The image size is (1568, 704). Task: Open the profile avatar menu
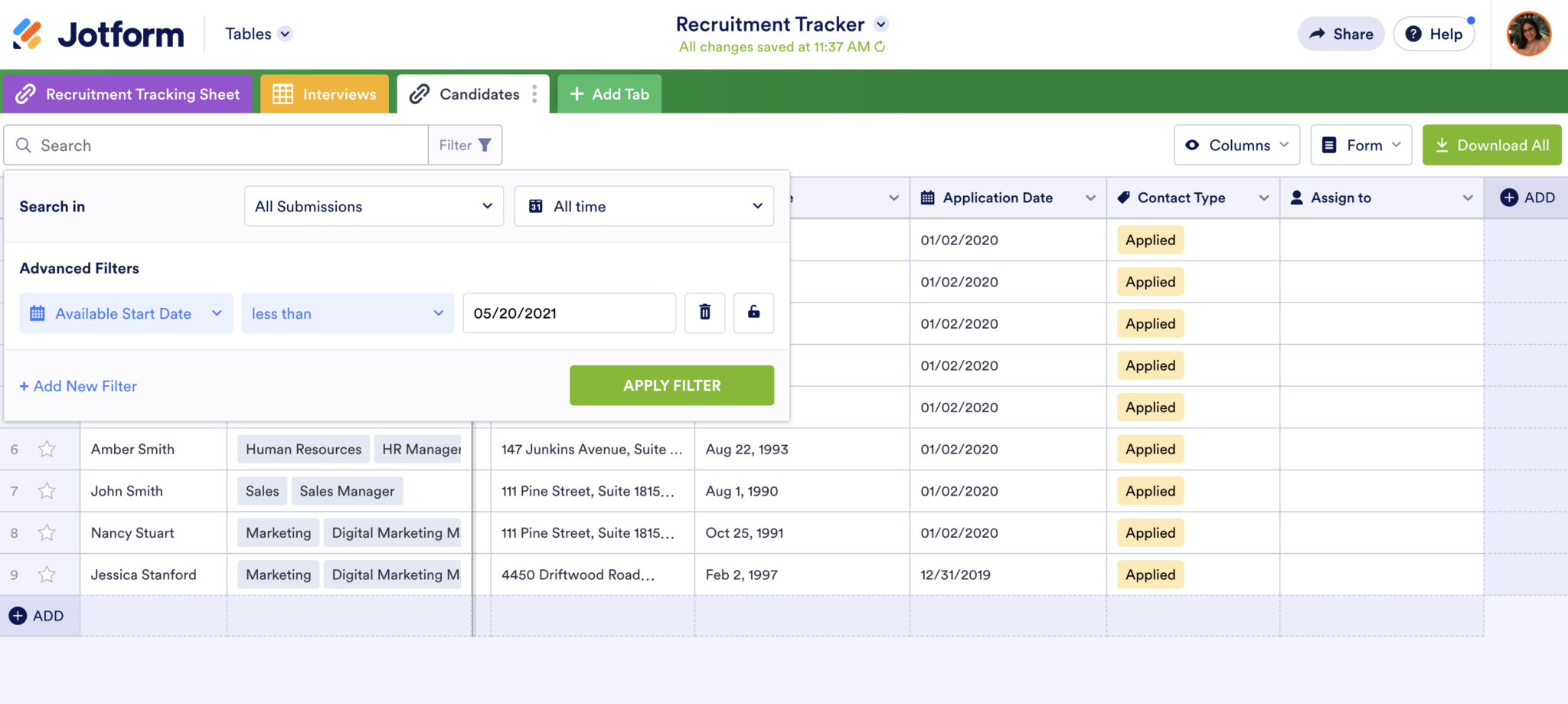point(1528,34)
